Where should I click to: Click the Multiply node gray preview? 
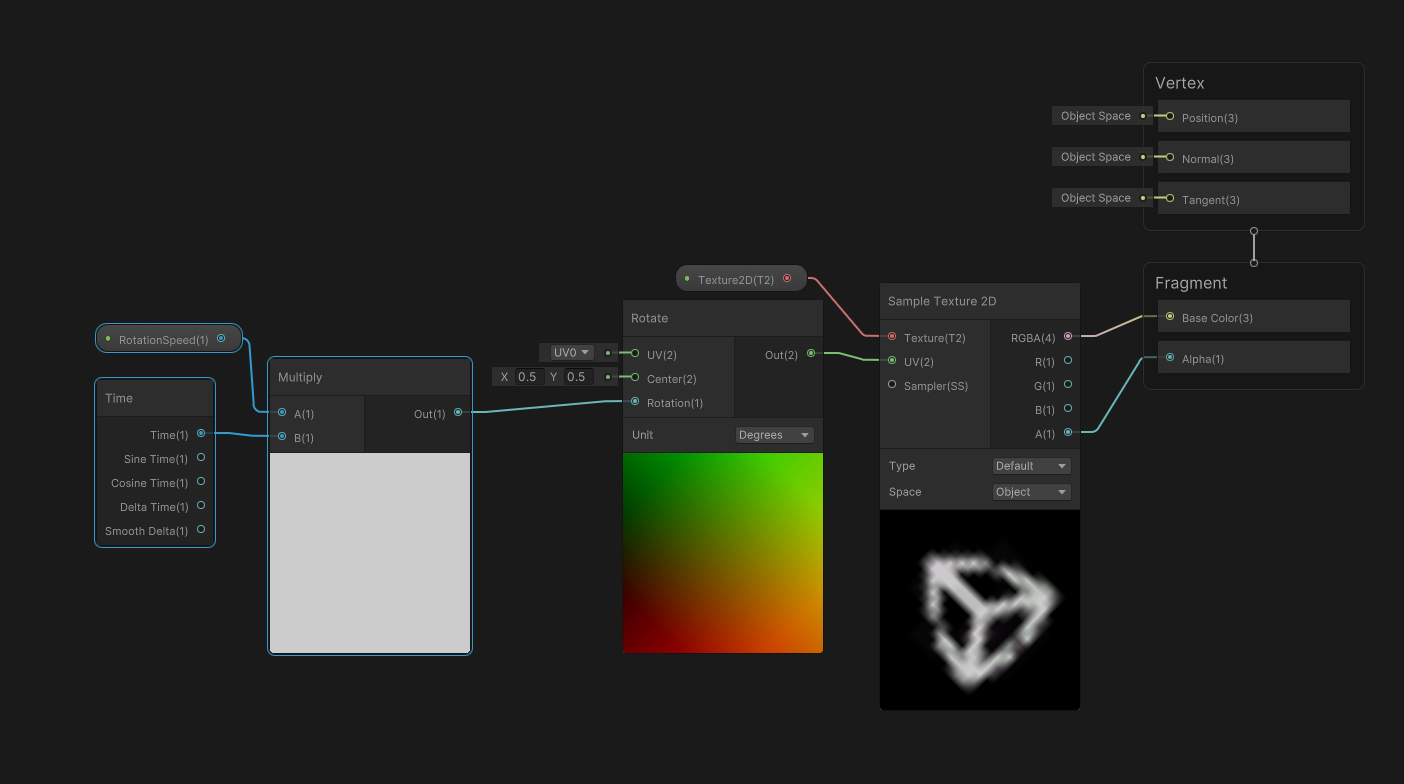[370, 553]
